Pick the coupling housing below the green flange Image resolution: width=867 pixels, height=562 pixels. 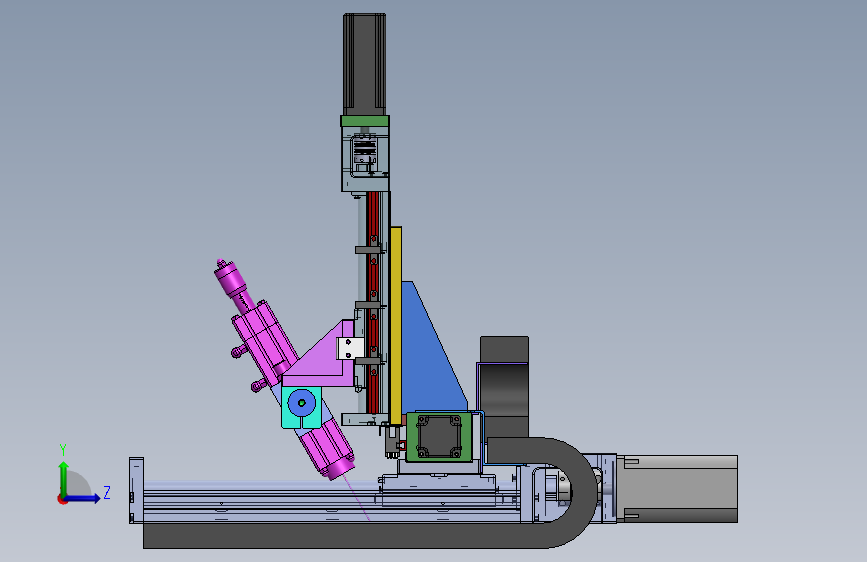tap(365, 159)
